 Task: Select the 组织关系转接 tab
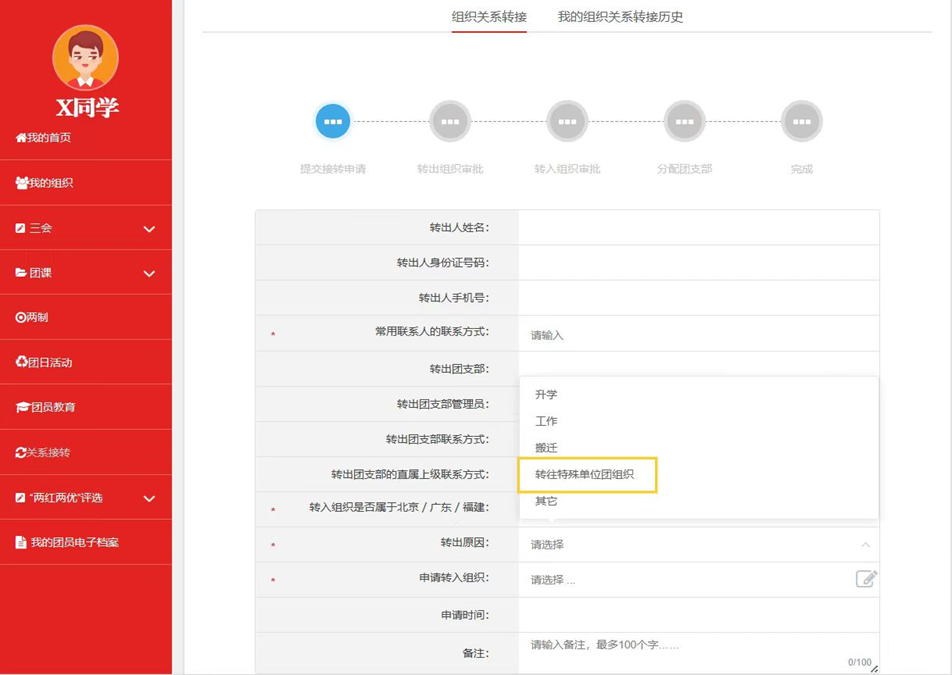[x=488, y=17]
